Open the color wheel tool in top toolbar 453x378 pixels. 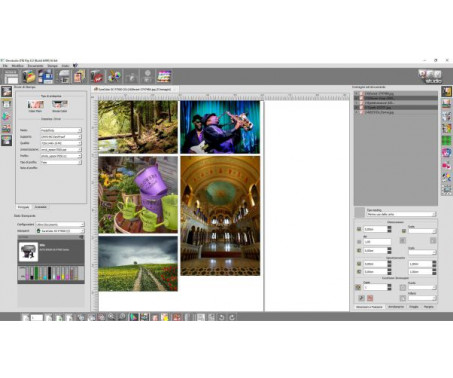click(114, 77)
